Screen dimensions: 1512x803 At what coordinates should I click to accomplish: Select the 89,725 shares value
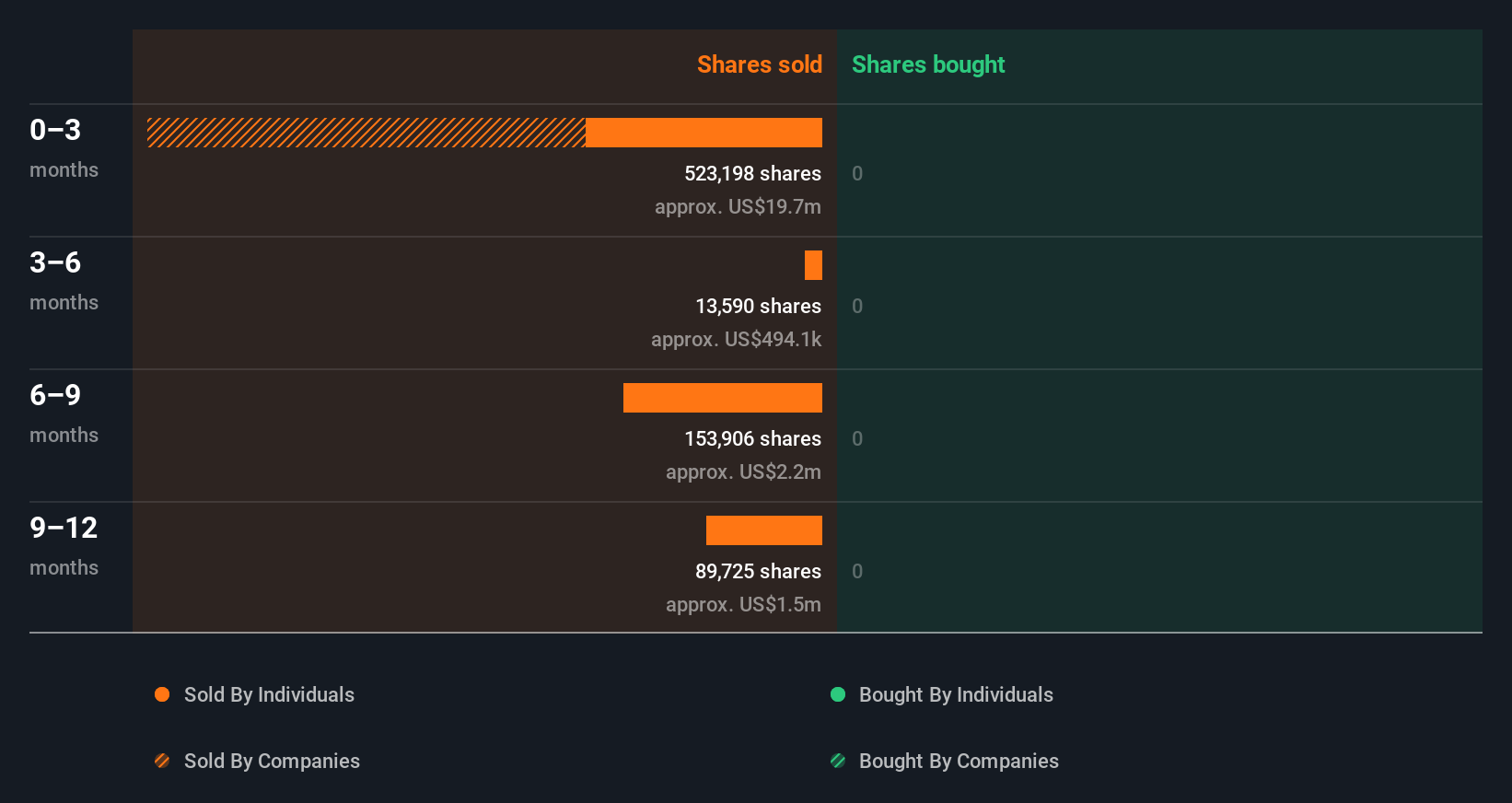tap(758, 571)
